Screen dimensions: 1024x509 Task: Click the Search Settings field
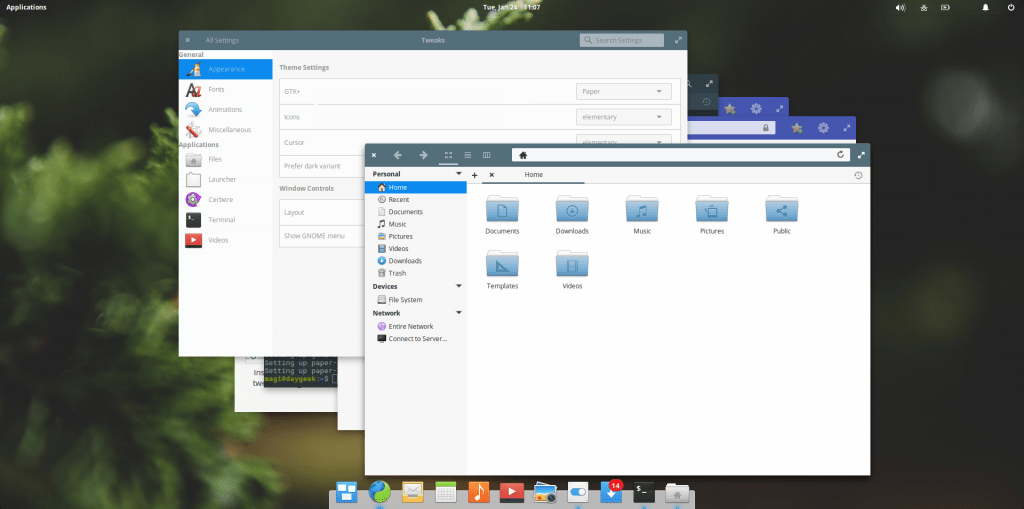[622, 40]
